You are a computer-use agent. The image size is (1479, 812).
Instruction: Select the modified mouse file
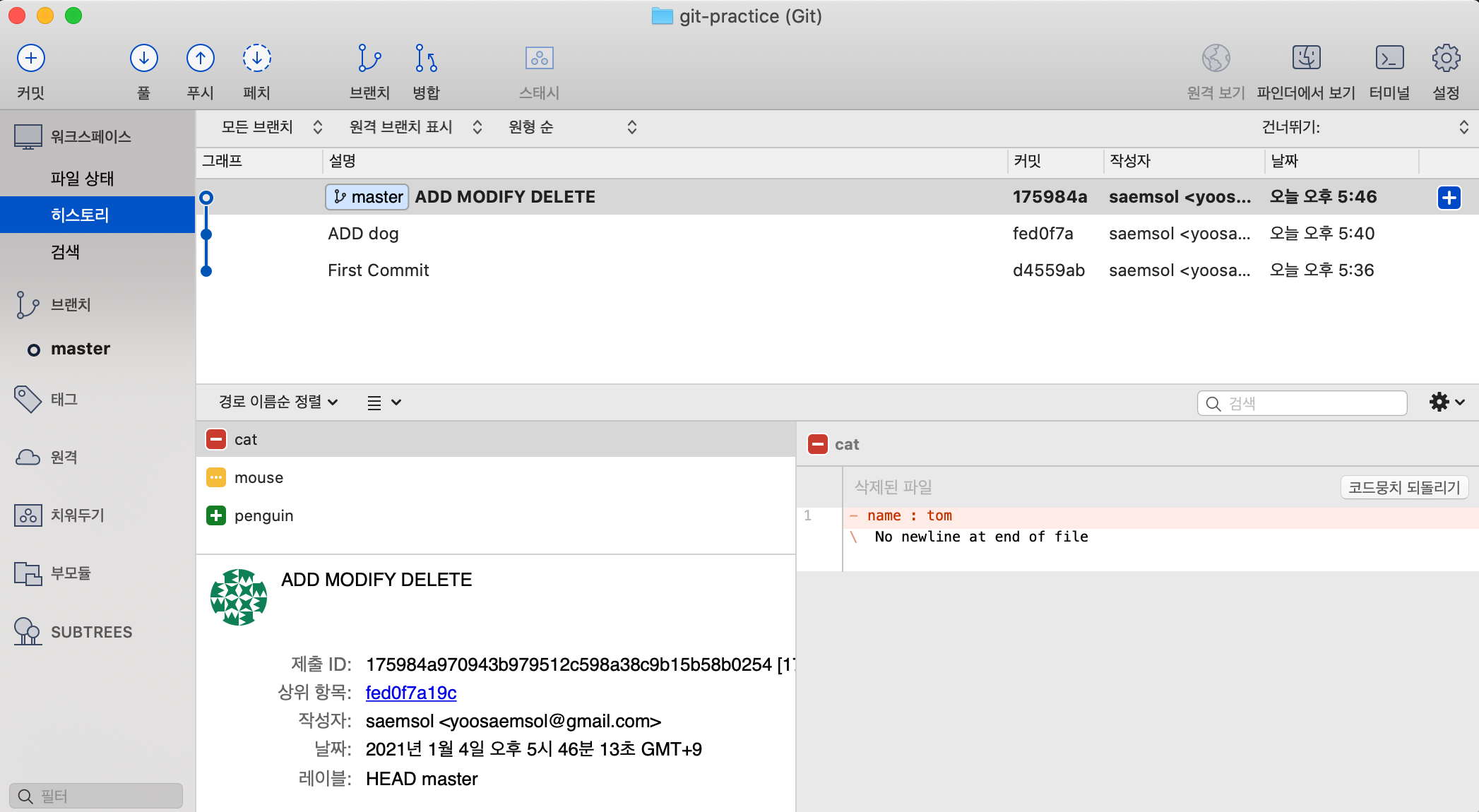496,477
